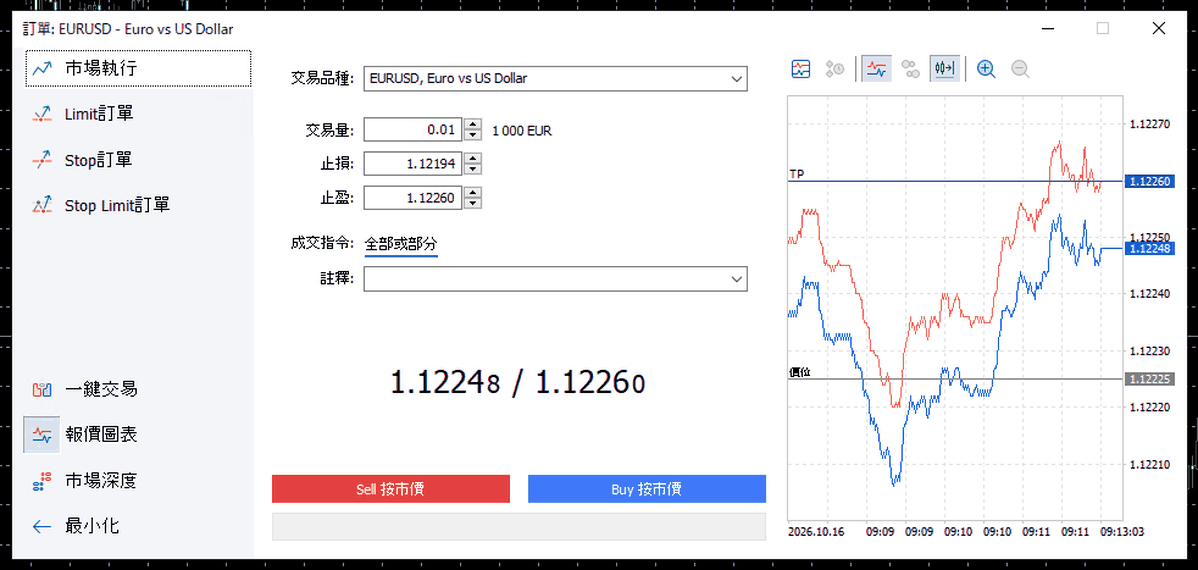The height and width of the screenshot is (570, 1198).
Task: Zoom in on the tick chart
Action: tap(986, 69)
